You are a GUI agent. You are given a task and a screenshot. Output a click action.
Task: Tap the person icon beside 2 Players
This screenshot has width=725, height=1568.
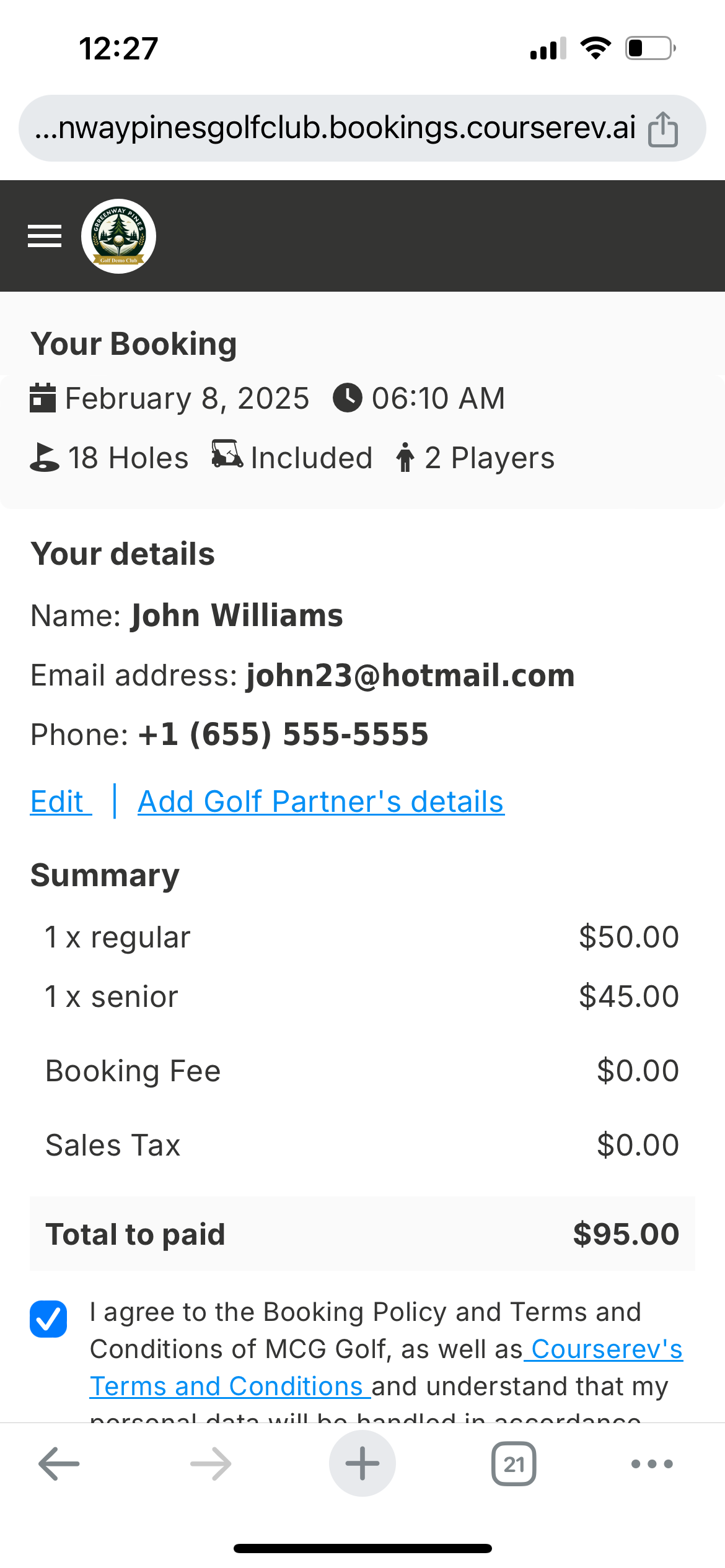[405, 458]
